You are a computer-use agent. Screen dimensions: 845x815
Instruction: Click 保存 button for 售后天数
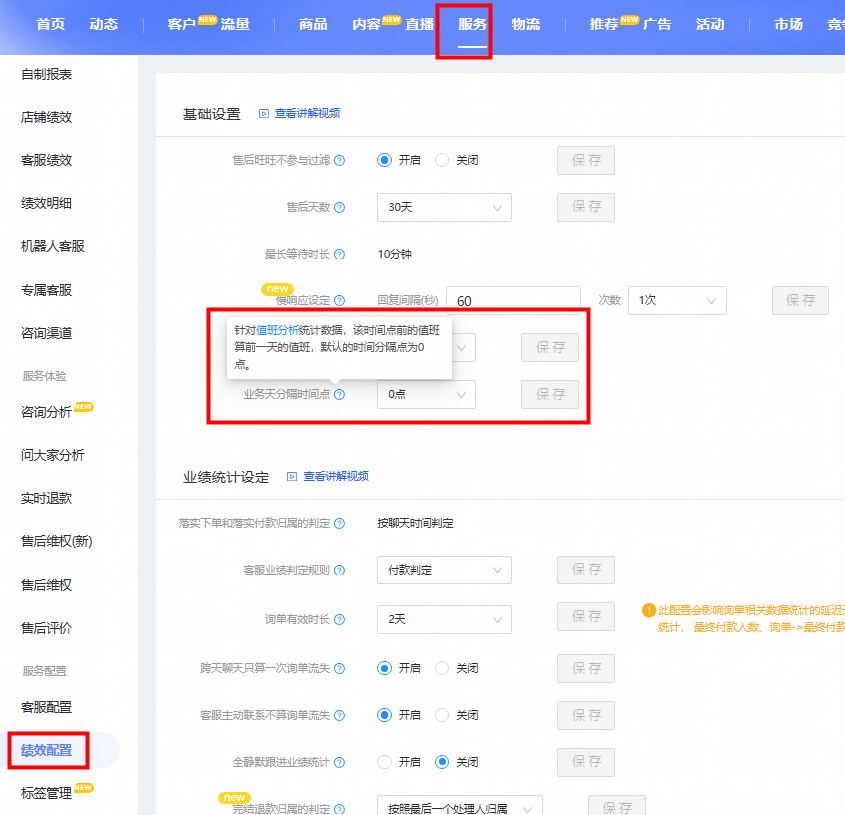tap(586, 207)
